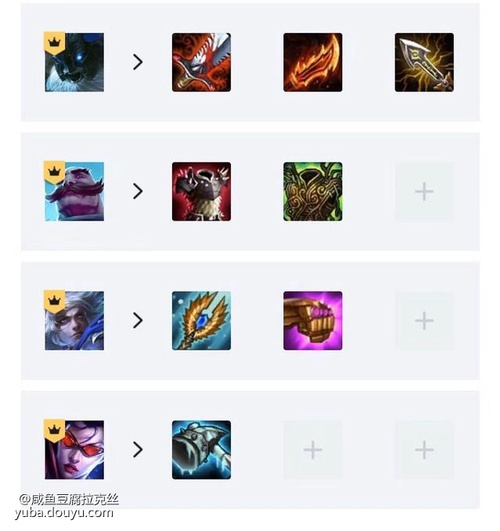The height and width of the screenshot is (531, 500).
Task: Click the golden feather staff item icon
Action: pos(201,321)
